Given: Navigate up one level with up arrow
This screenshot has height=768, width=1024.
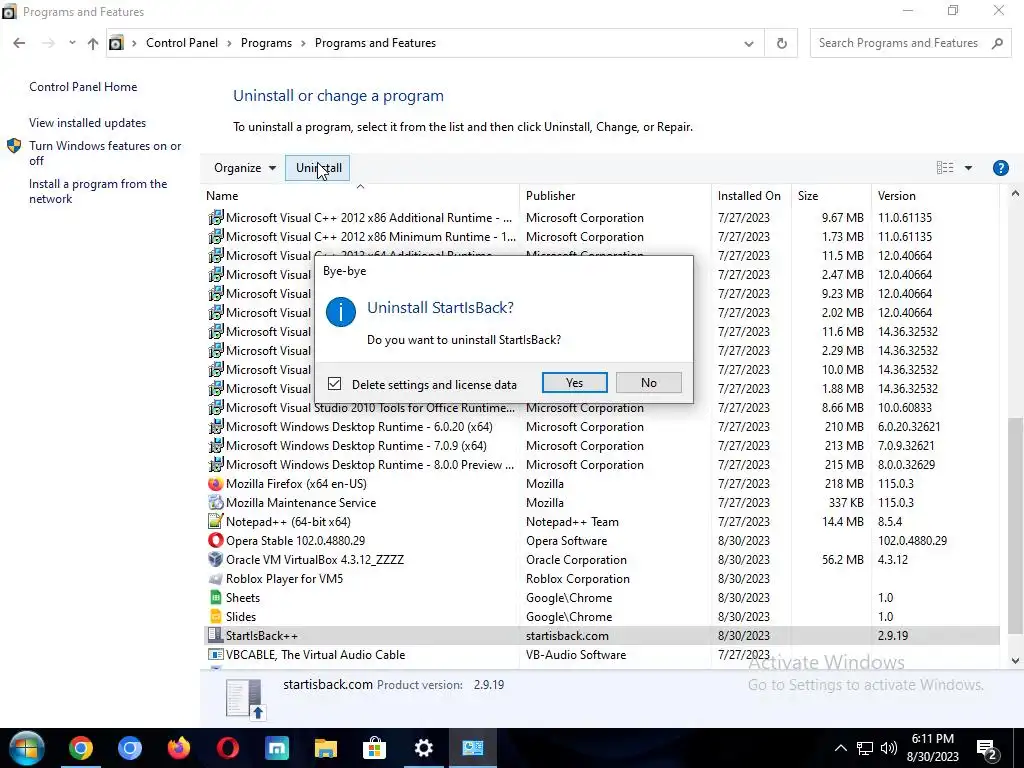Looking at the screenshot, I should [93, 43].
